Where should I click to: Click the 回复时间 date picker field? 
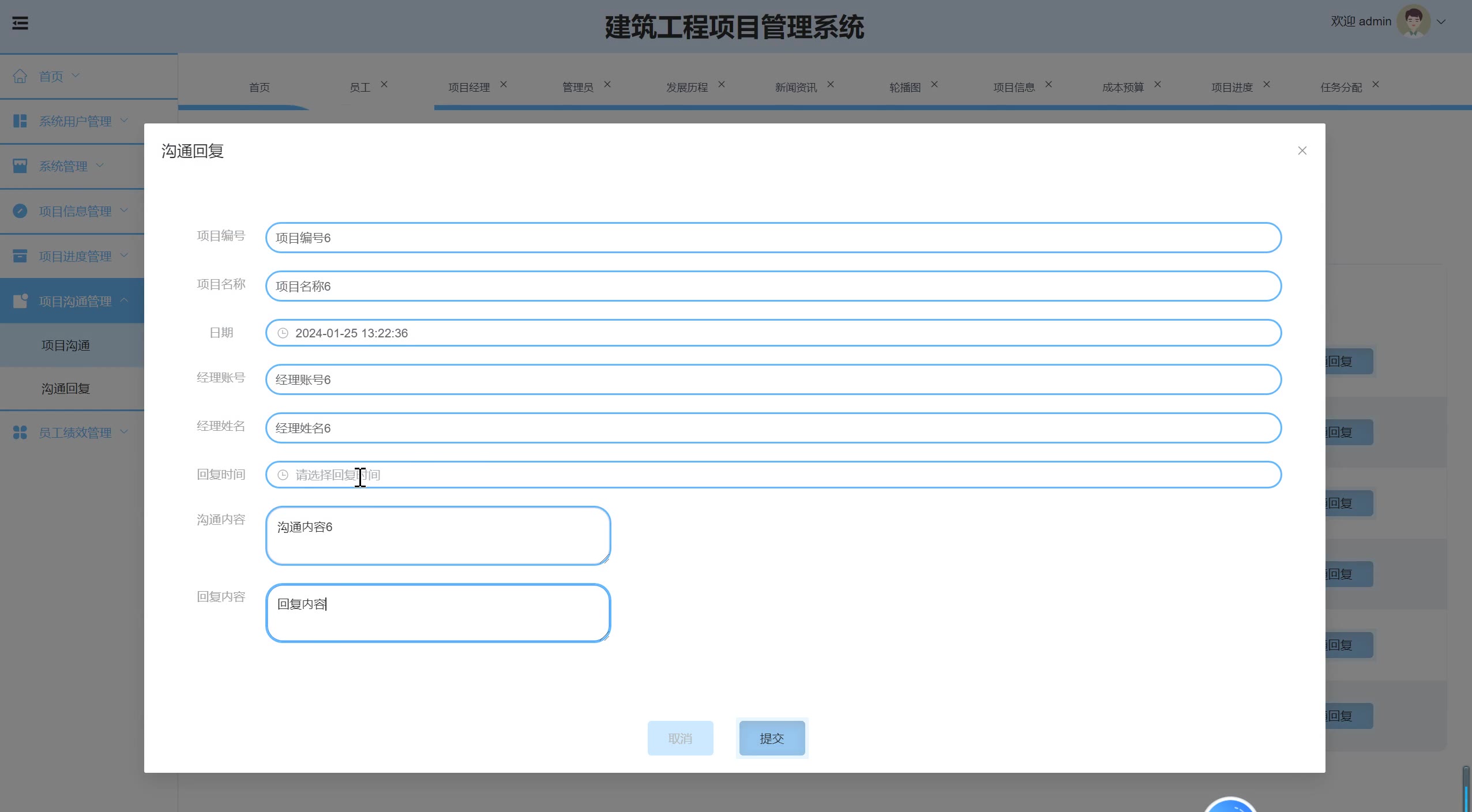pyautogui.click(x=773, y=475)
